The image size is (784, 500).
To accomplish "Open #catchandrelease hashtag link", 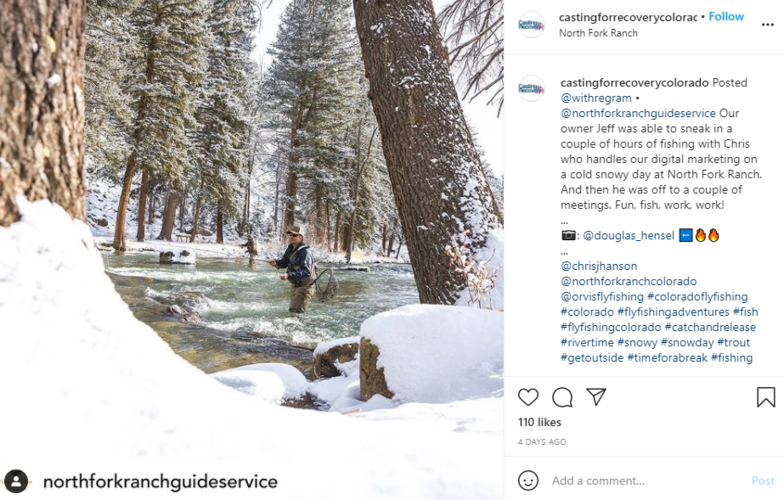I will click(710, 327).
